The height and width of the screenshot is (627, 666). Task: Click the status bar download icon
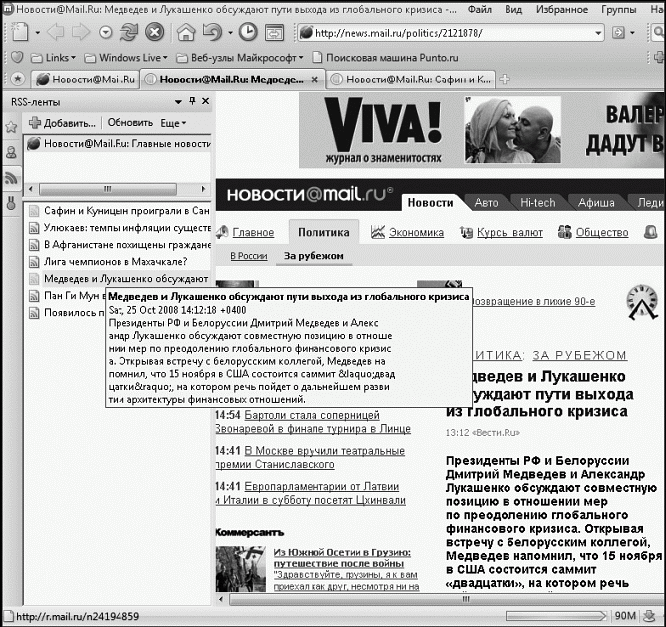(x=649, y=616)
